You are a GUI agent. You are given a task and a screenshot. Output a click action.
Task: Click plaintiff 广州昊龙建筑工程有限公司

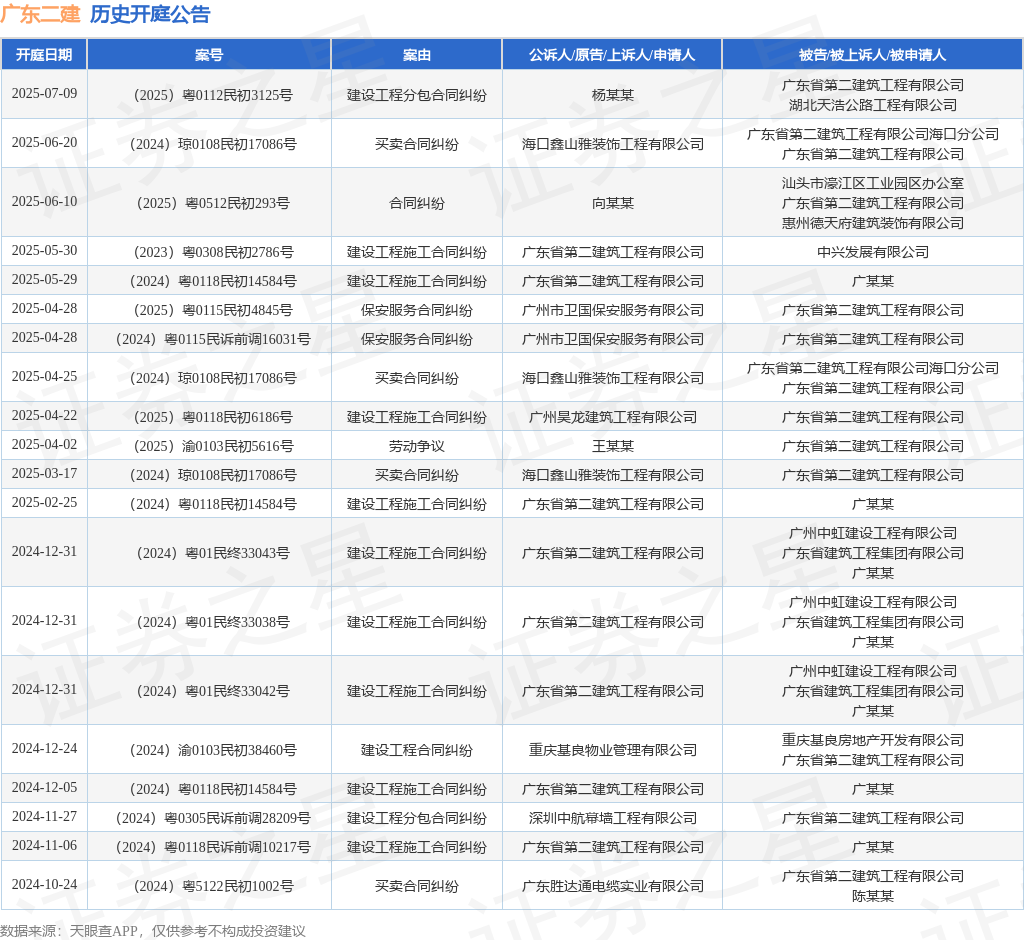(x=613, y=417)
